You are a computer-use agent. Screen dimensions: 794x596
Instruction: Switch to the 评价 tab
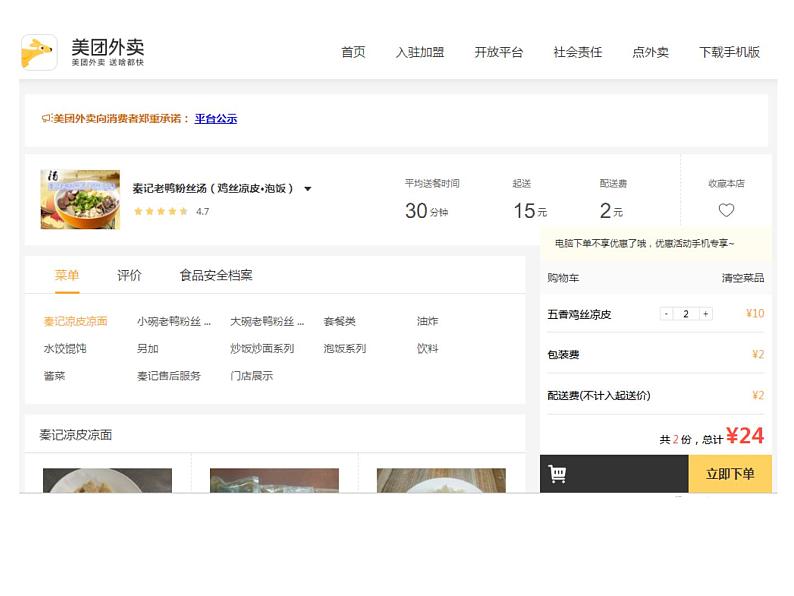129,275
